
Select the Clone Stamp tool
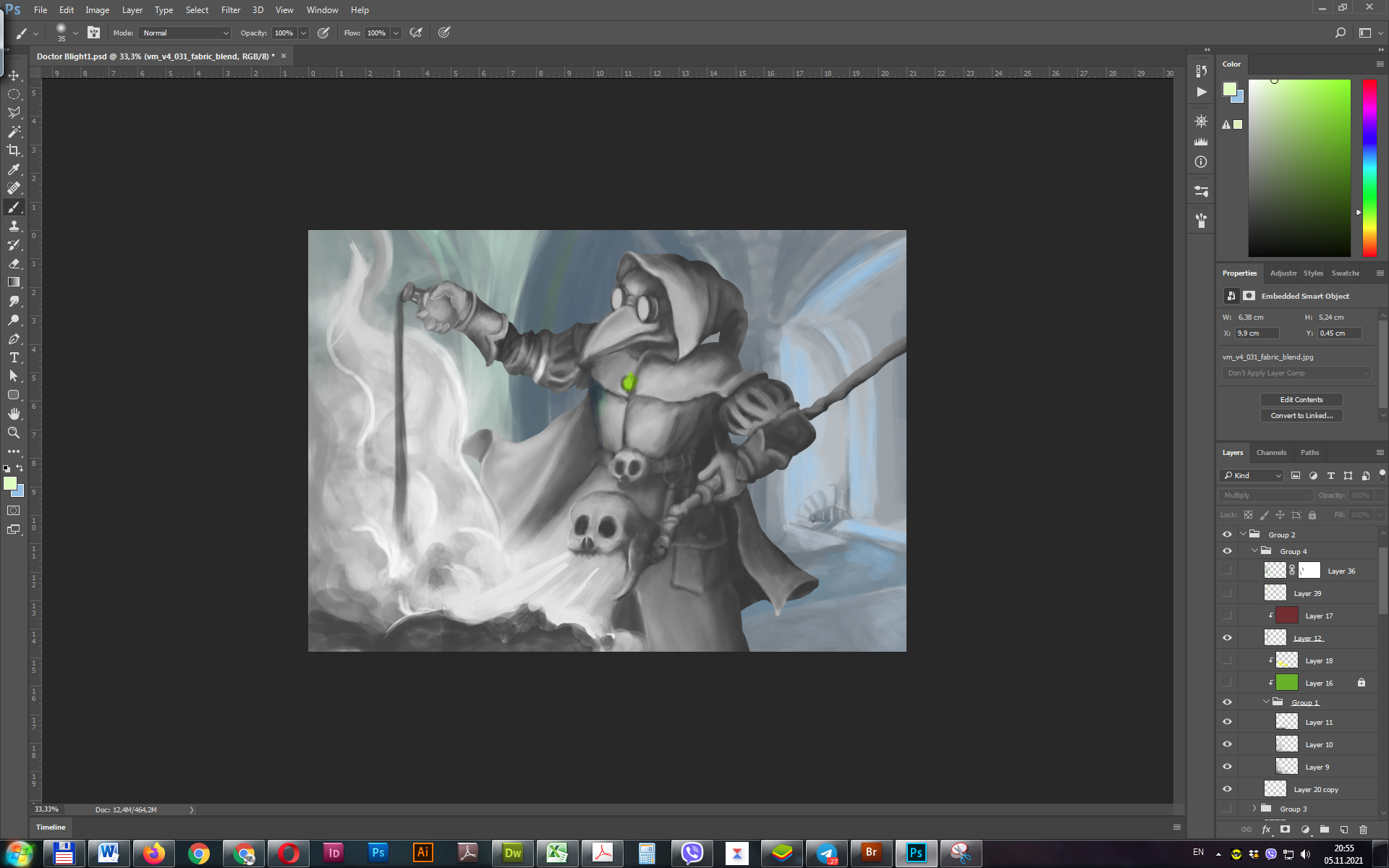pos(14,226)
